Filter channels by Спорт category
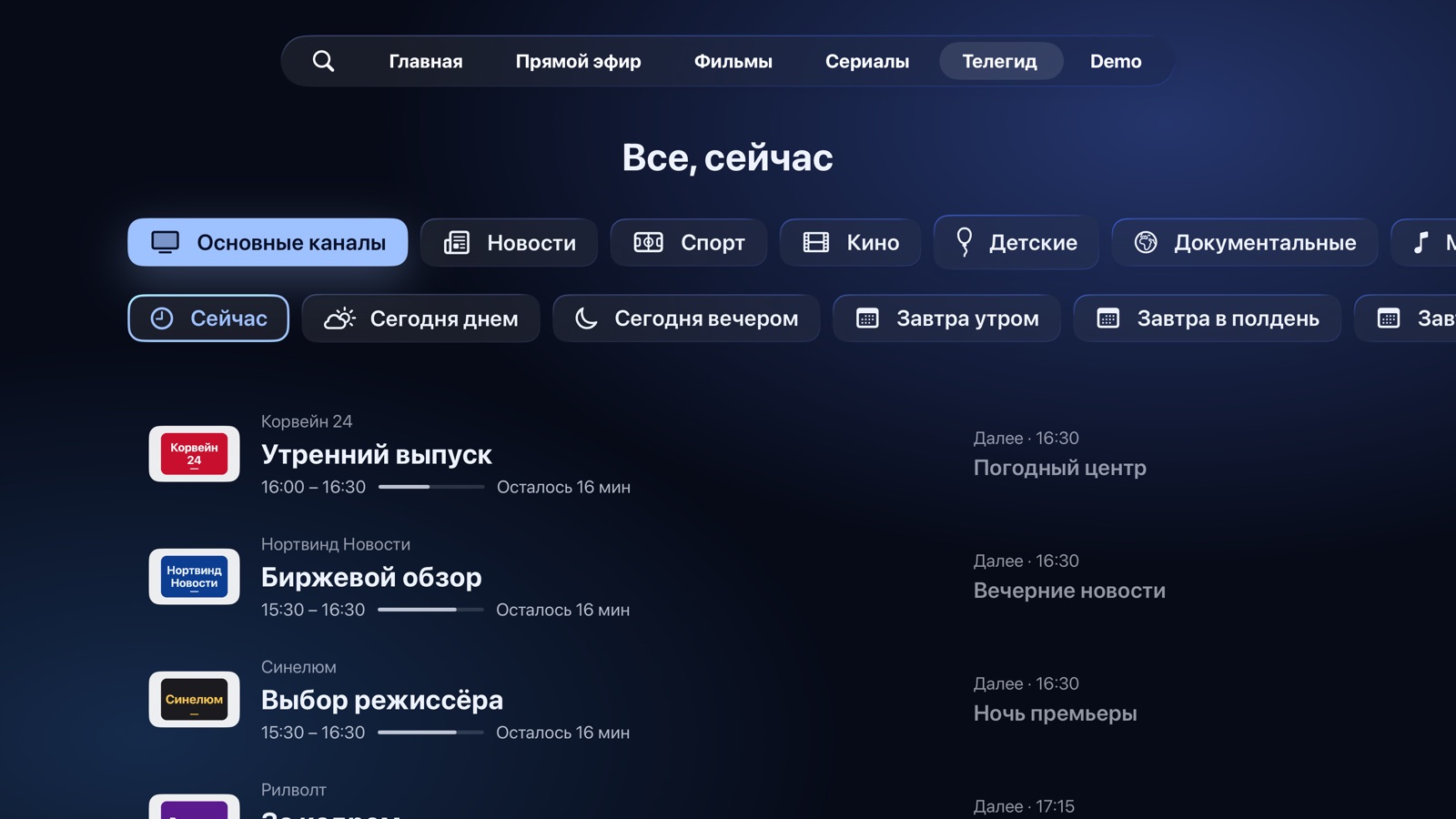This screenshot has height=819, width=1456. pyautogui.click(x=689, y=242)
